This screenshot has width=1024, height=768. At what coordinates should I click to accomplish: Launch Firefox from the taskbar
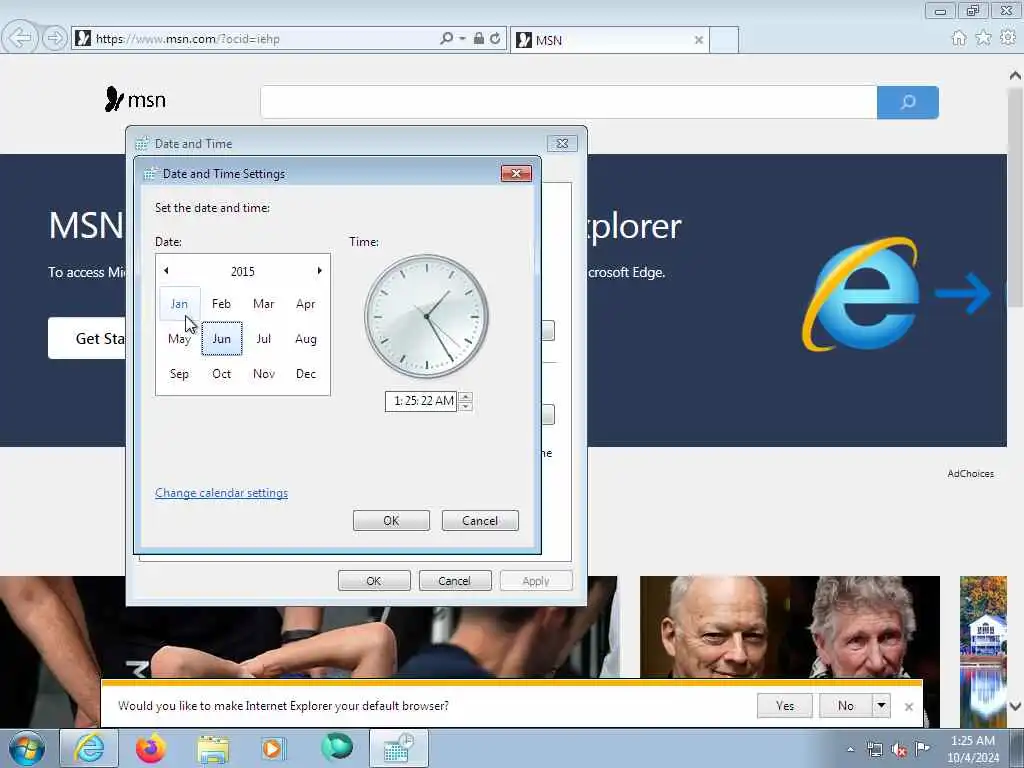(x=151, y=748)
